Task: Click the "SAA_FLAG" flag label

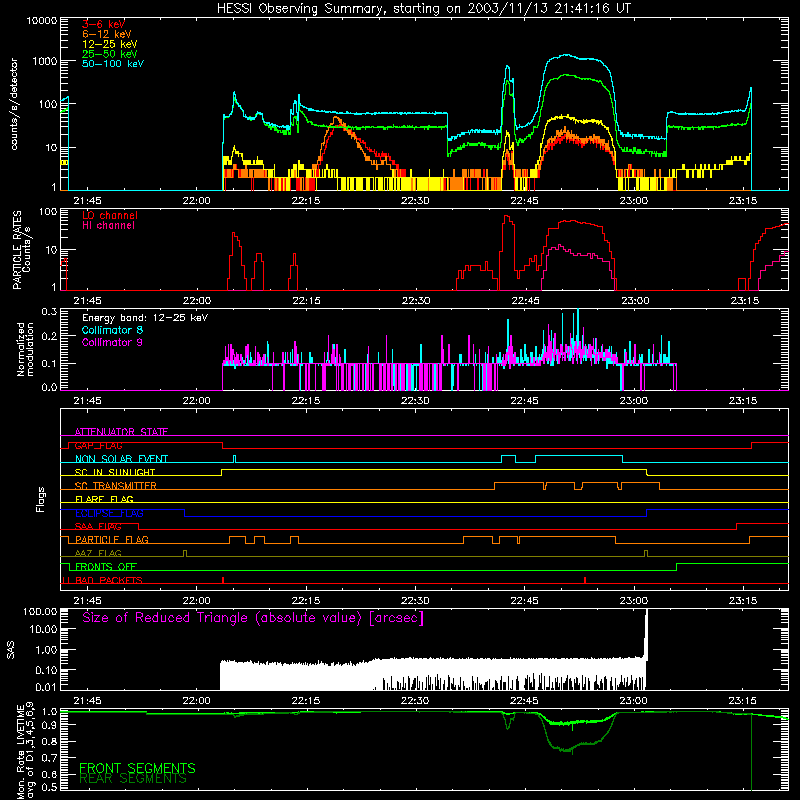Action: pyautogui.click(x=98, y=526)
